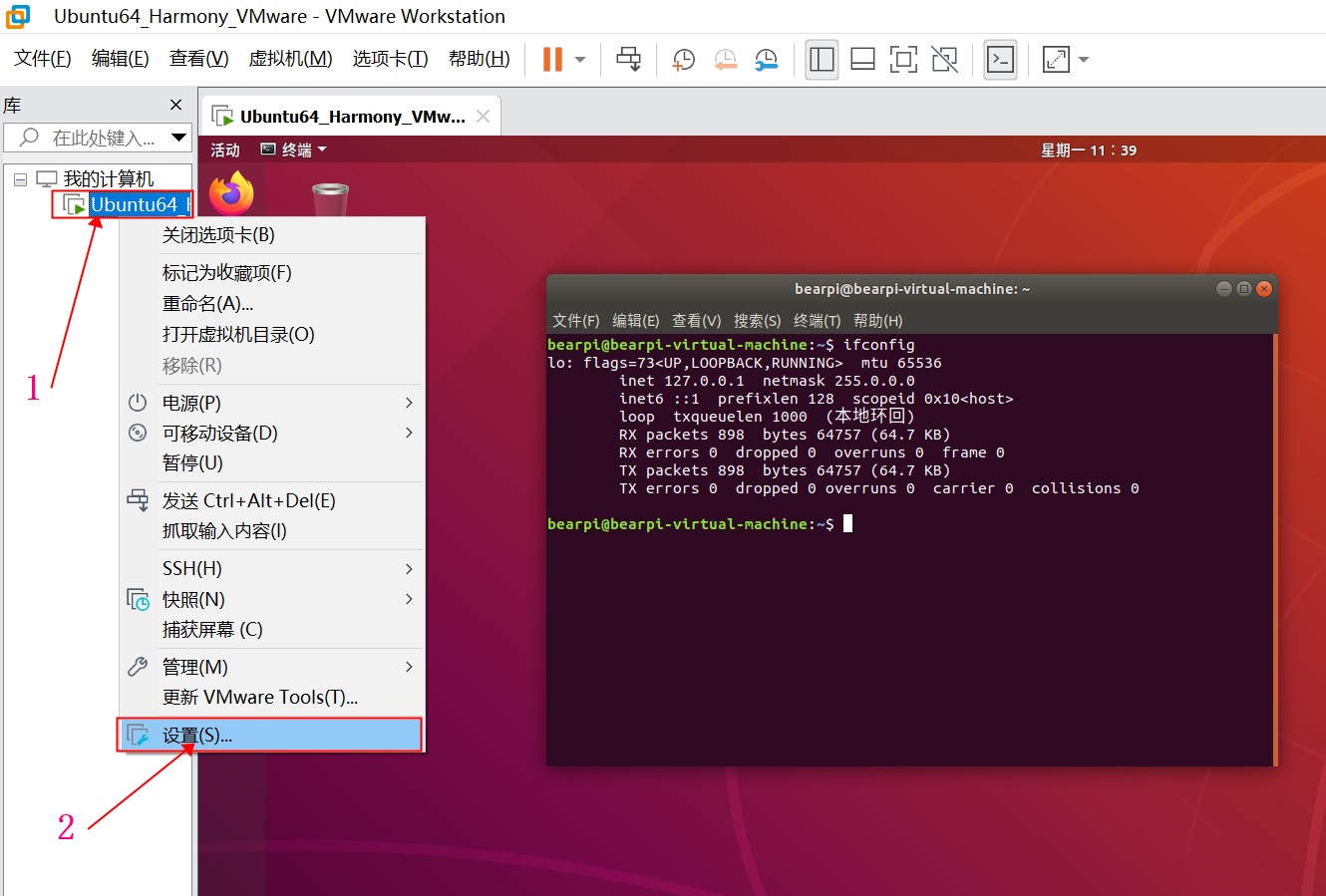The image size is (1326, 896).
Task: Expand the 可移动设备(D) submenu
Action: 271,434
